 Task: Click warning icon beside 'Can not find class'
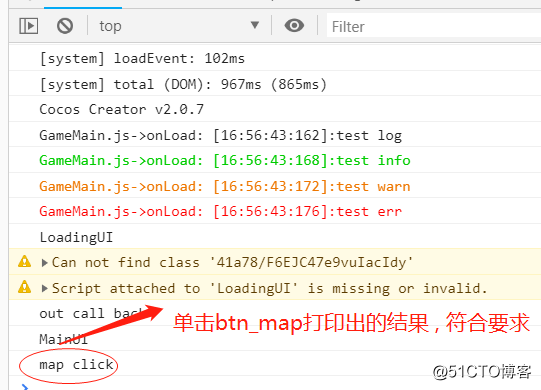24,262
